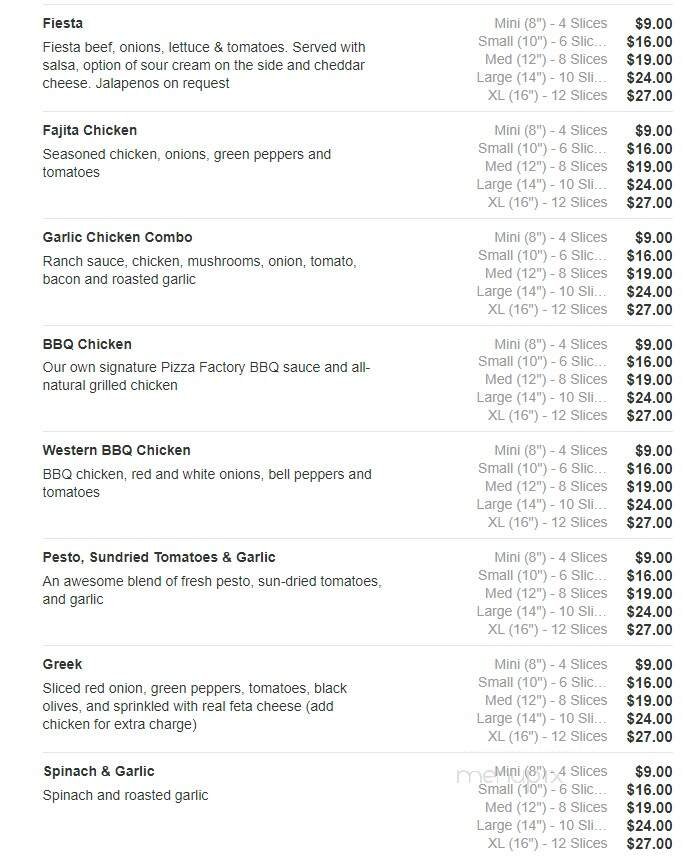Select the Spinach & Garlic heading
Screen dimensions: 689x859
click(x=98, y=771)
